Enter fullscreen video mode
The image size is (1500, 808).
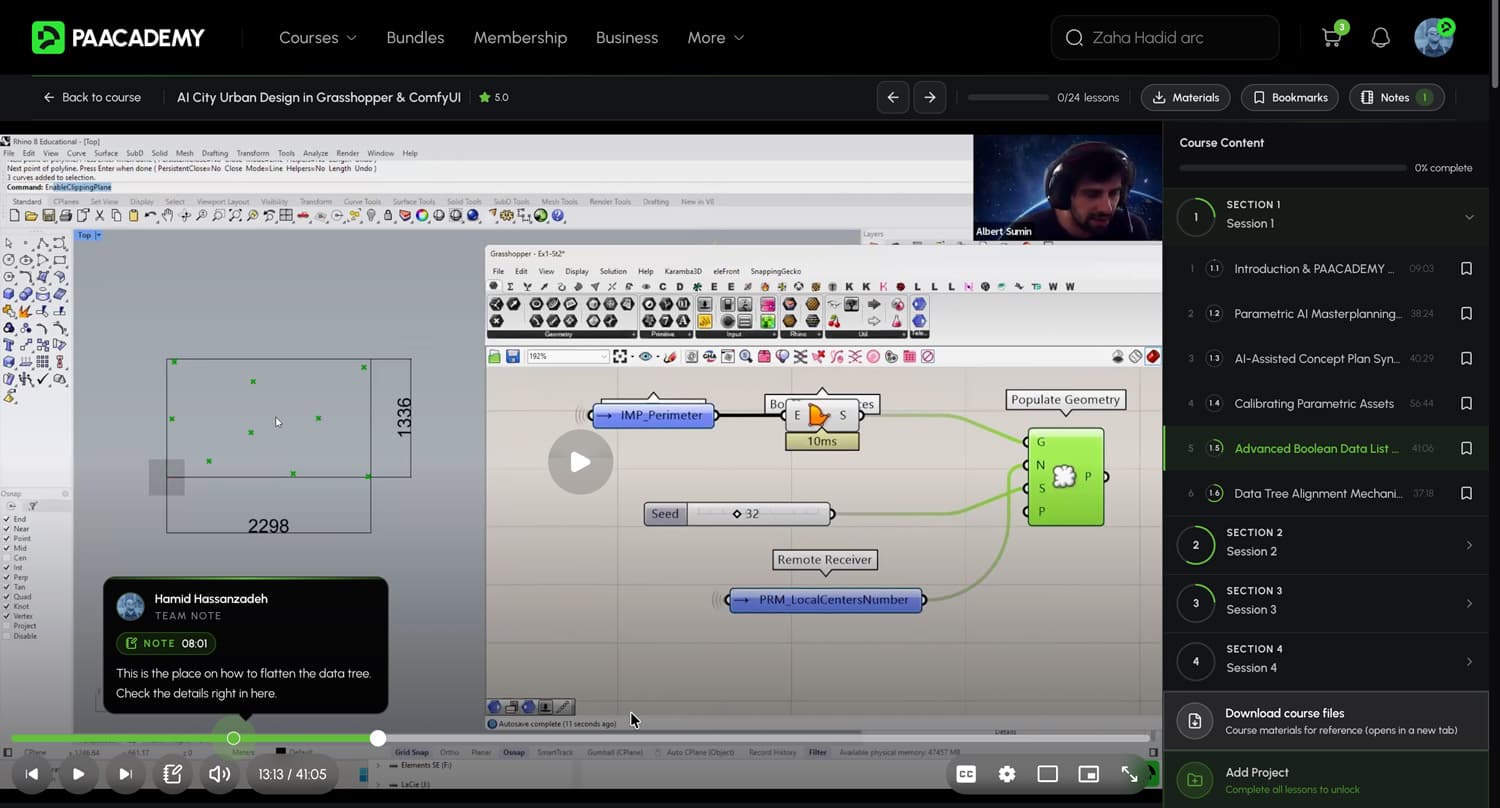[1130, 774]
